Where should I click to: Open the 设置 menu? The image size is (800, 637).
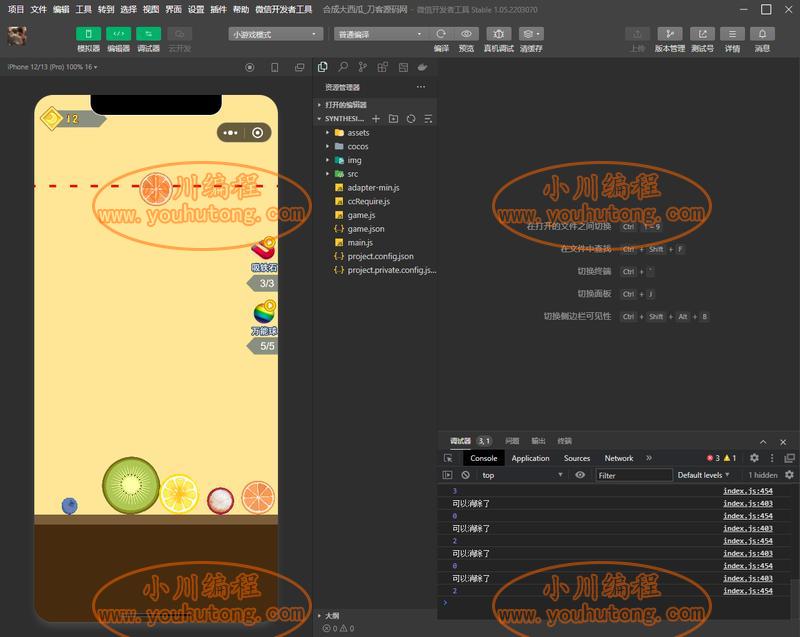[x=195, y=9]
